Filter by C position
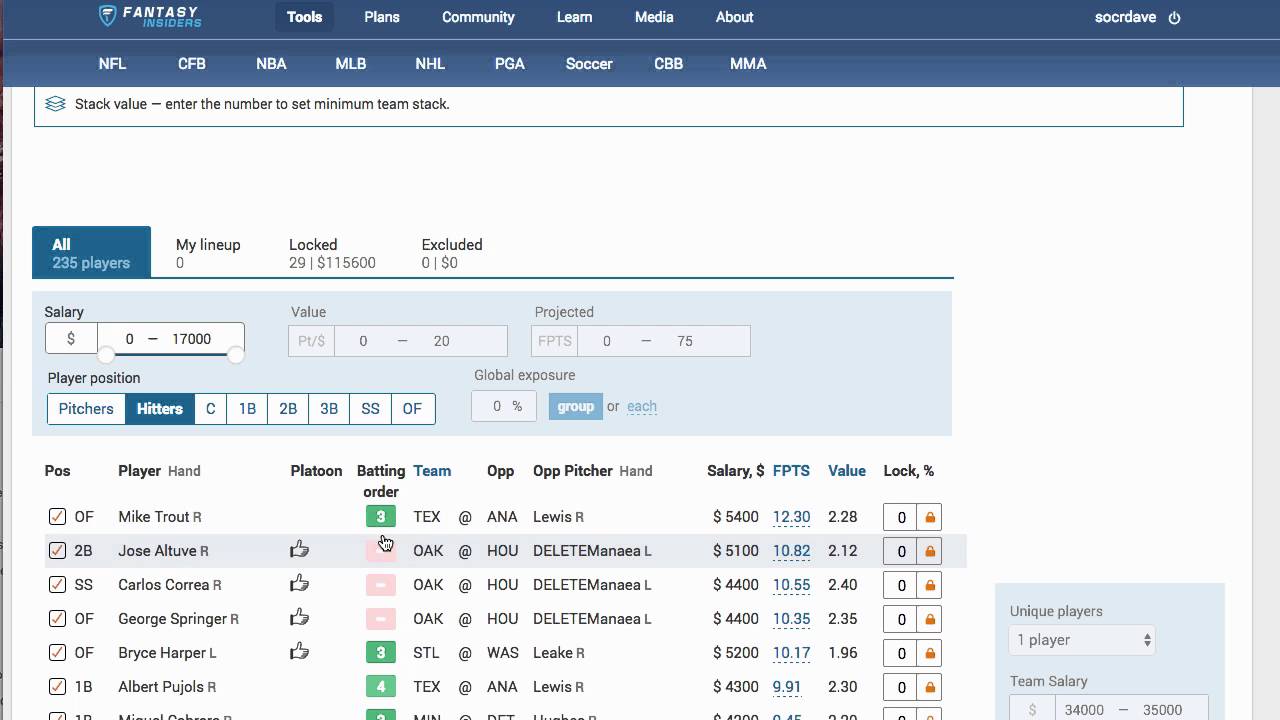The image size is (1280, 720). click(210, 409)
